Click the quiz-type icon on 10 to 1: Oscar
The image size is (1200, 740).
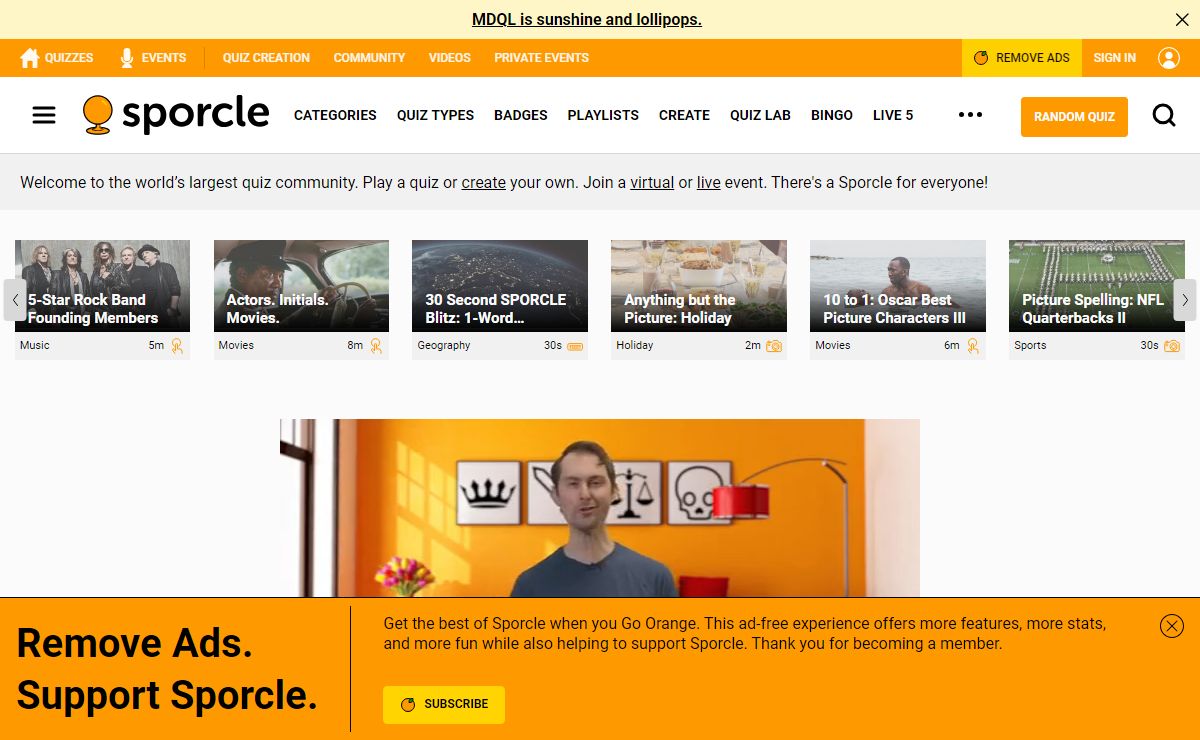(972, 346)
